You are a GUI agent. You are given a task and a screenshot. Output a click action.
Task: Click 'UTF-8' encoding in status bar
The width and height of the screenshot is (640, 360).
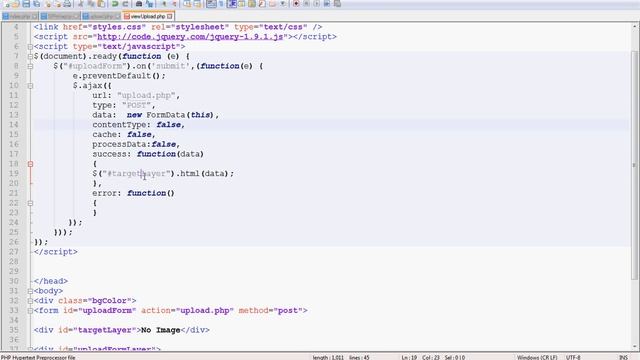573,357
